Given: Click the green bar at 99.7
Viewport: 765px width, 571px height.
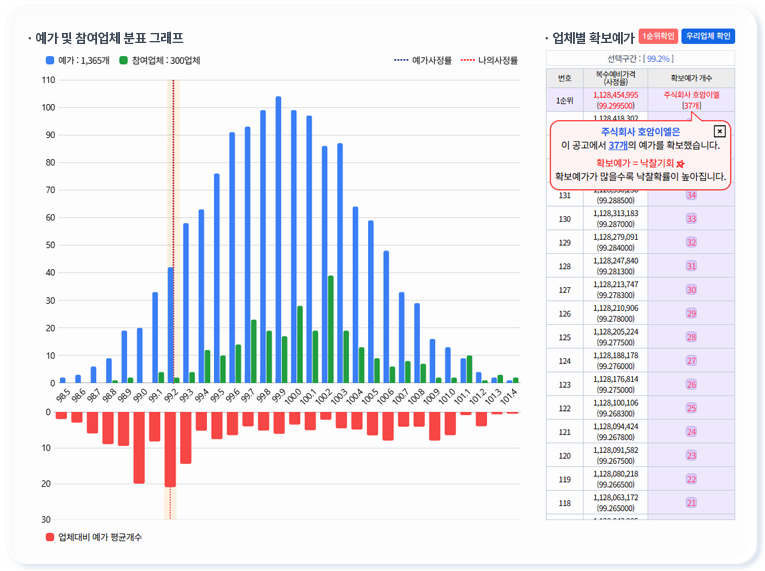Looking at the screenshot, I should pos(253,351).
